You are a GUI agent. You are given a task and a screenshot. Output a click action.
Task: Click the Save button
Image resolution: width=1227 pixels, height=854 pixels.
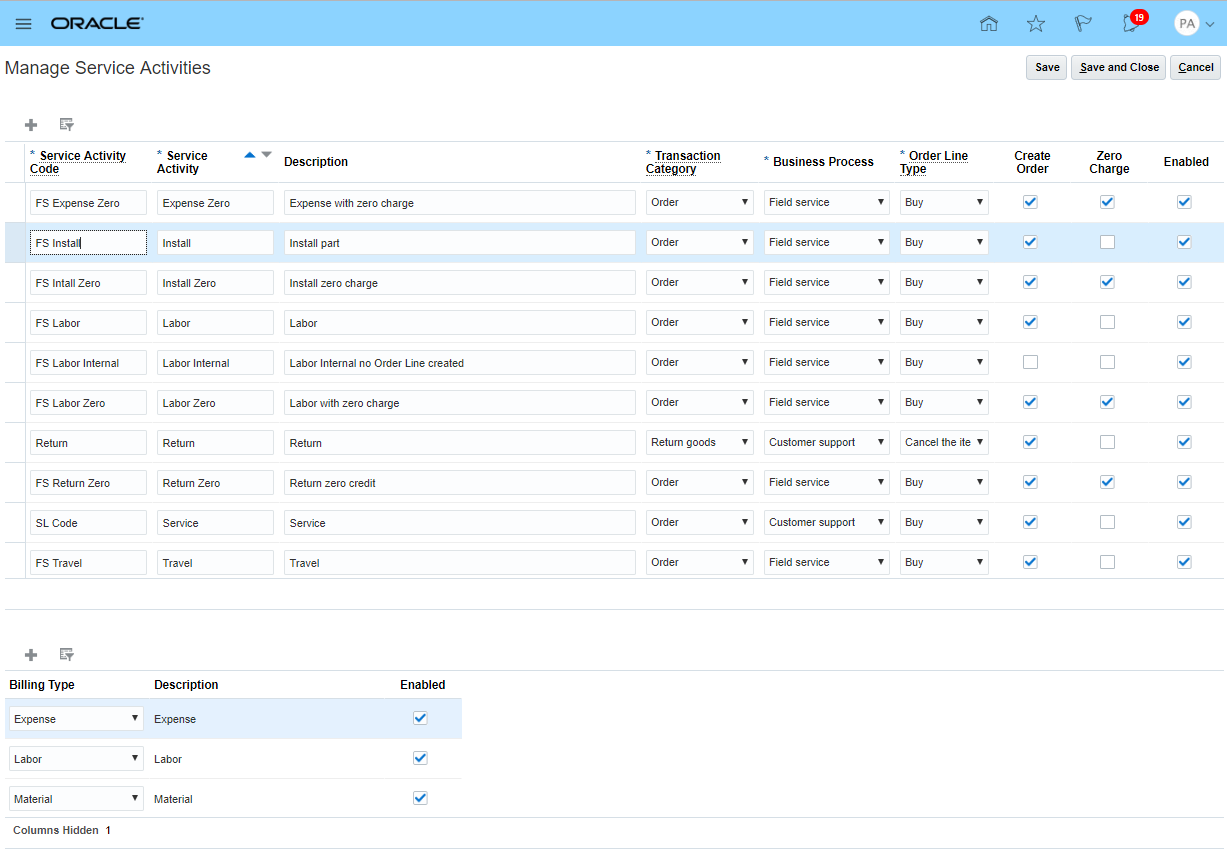pos(1046,67)
